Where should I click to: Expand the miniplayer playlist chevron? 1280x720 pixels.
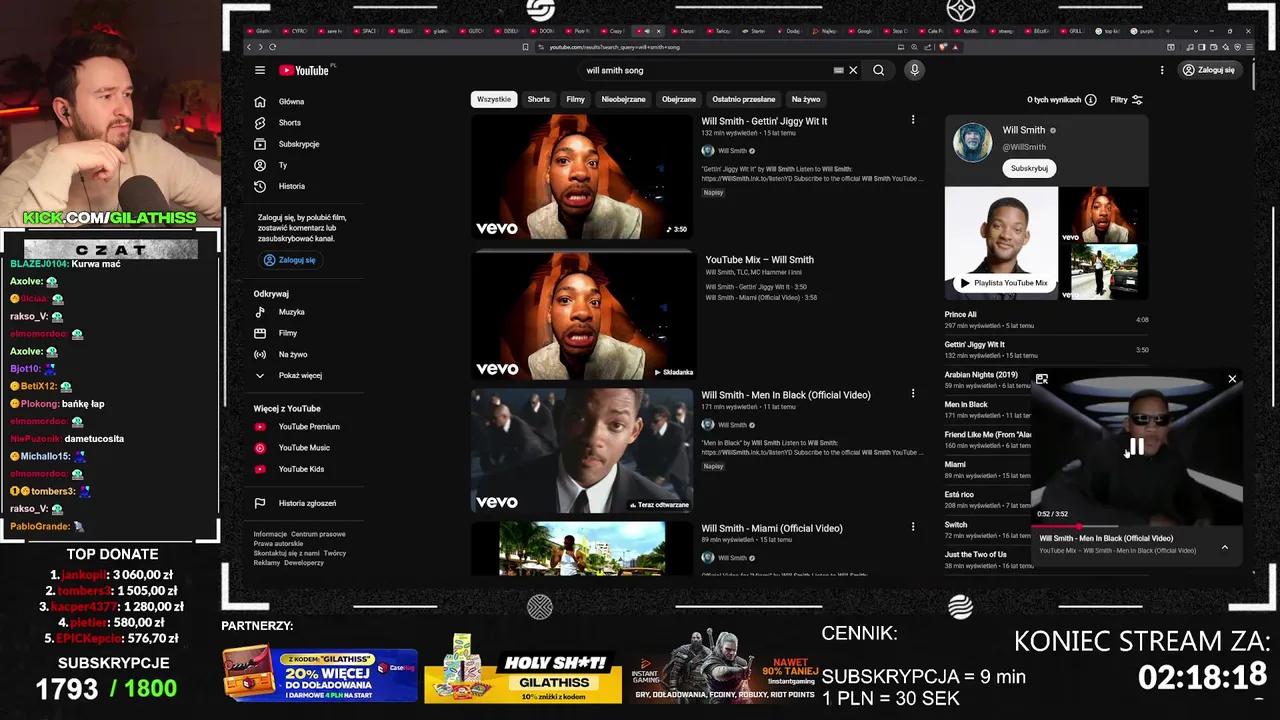[x=1224, y=547]
